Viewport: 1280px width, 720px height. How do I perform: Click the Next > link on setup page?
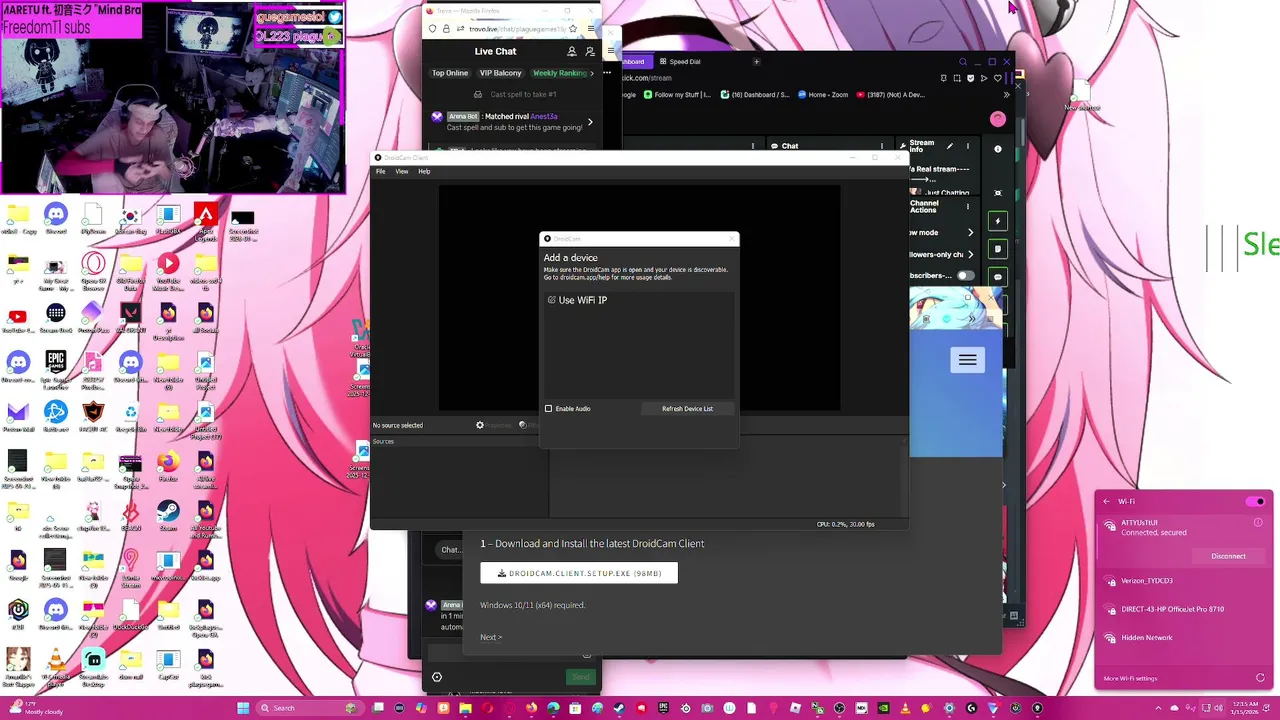point(491,637)
